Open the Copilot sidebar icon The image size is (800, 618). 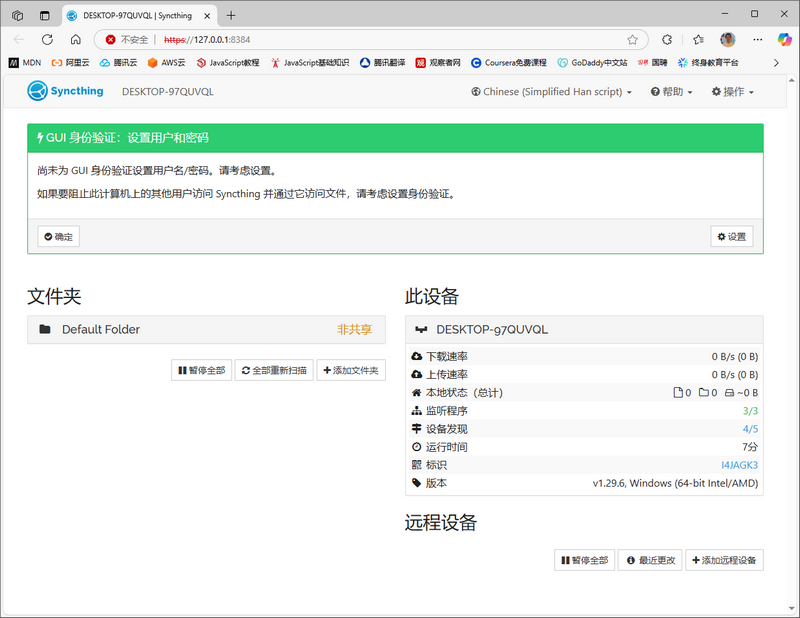point(784,40)
